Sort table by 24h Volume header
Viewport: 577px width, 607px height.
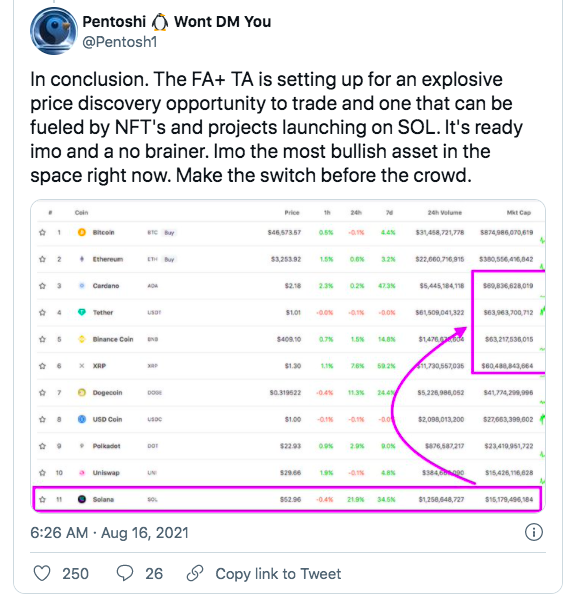point(445,213)
